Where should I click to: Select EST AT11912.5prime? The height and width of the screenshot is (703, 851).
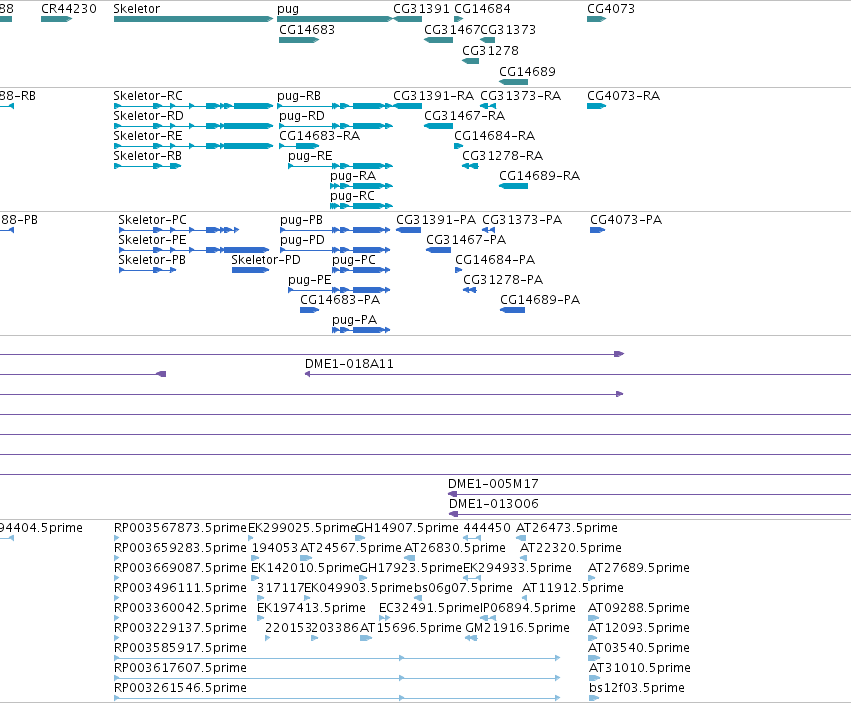point(573,588)
